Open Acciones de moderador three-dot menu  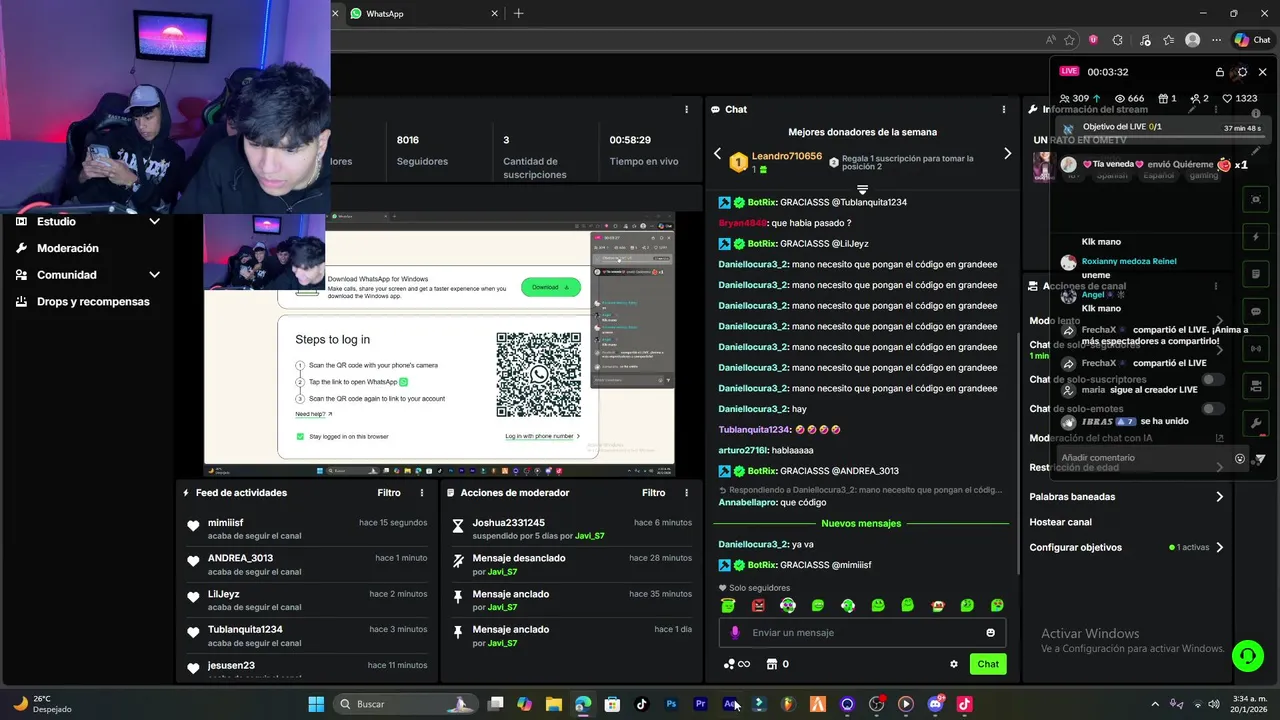[686, 493]
